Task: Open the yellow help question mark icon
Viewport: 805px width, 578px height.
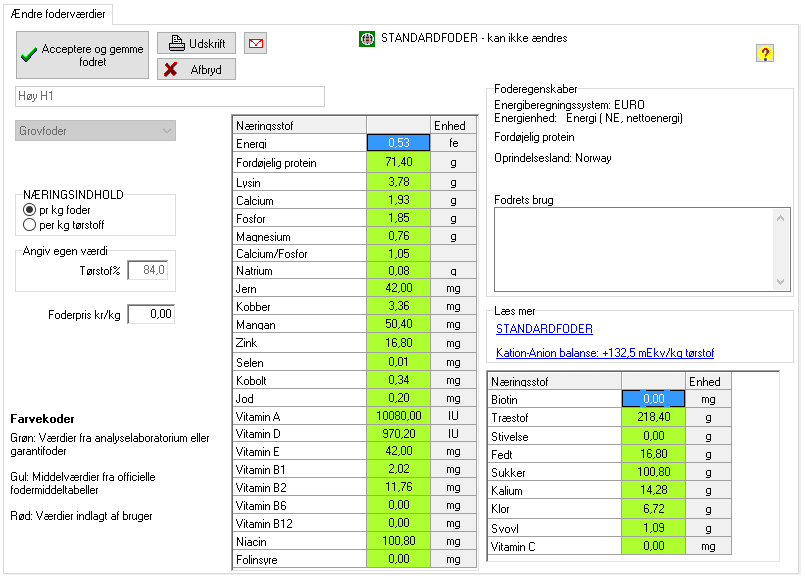Action: tap(765, 53)
